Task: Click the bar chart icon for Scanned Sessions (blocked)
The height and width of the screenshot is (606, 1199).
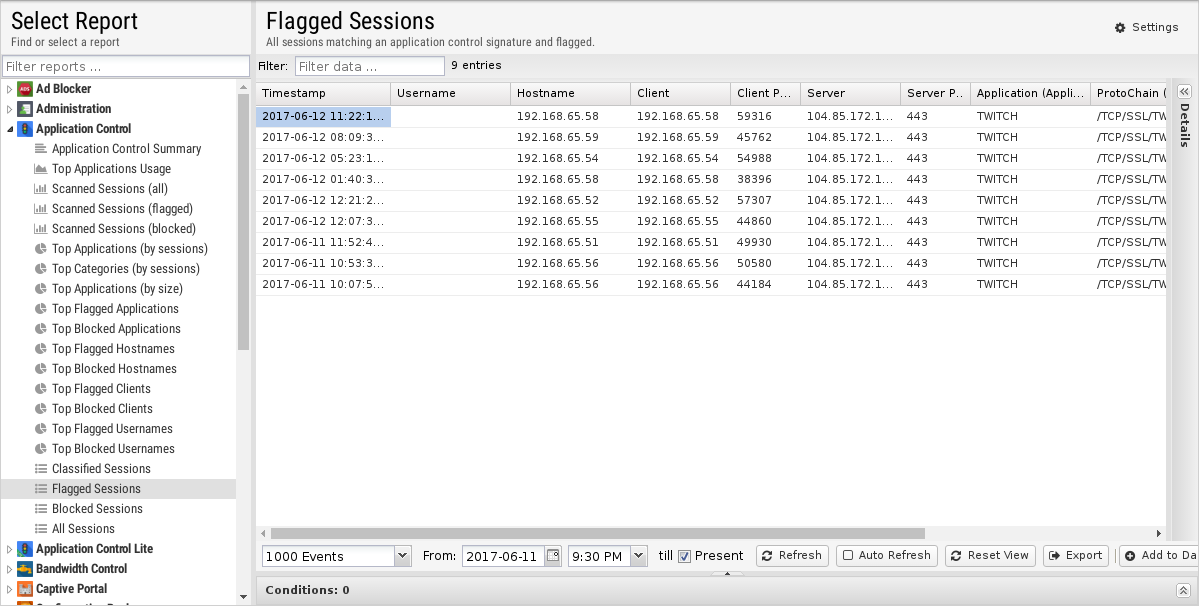Action: [41, 228]
